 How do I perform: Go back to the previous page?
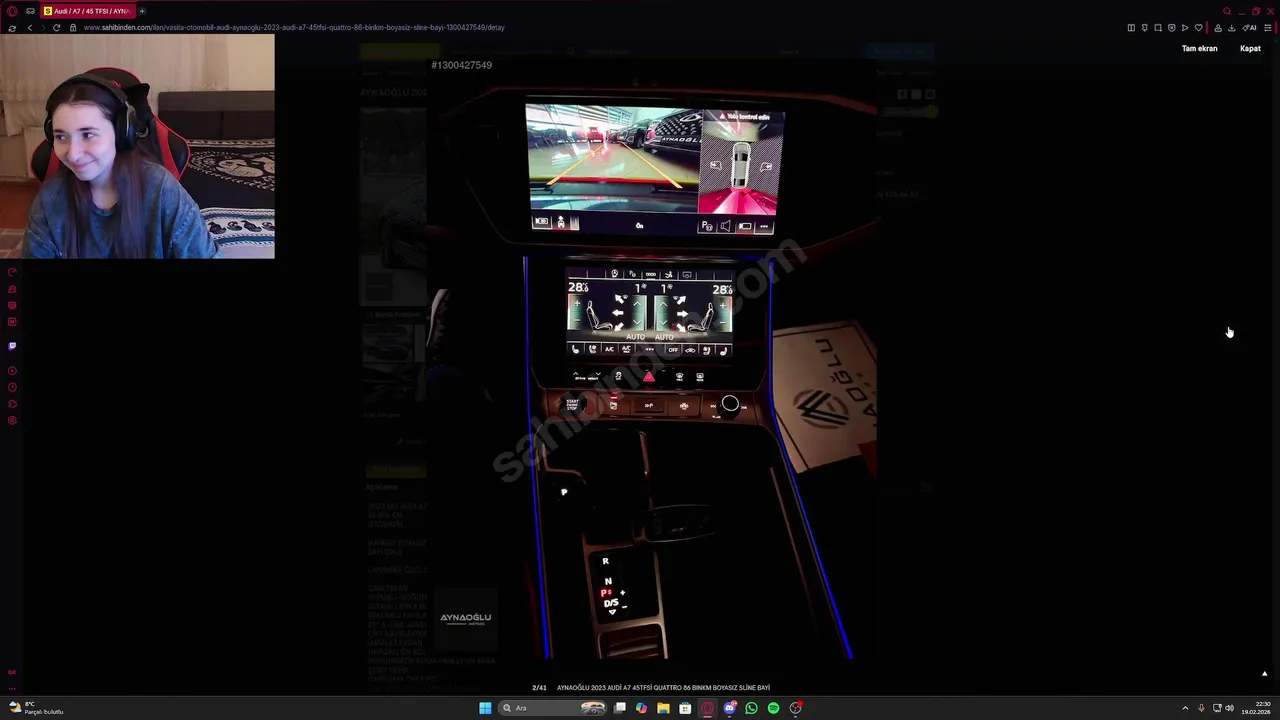click(x=30, y=27)
